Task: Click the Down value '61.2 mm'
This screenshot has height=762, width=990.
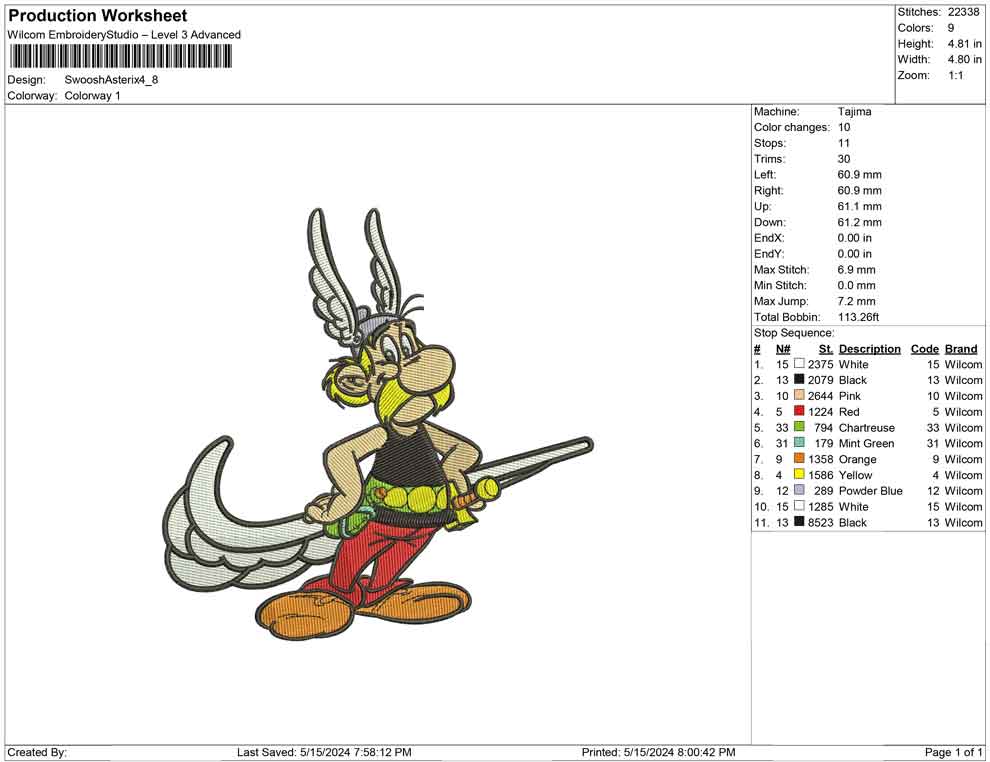Action: [x=859, y=222]
